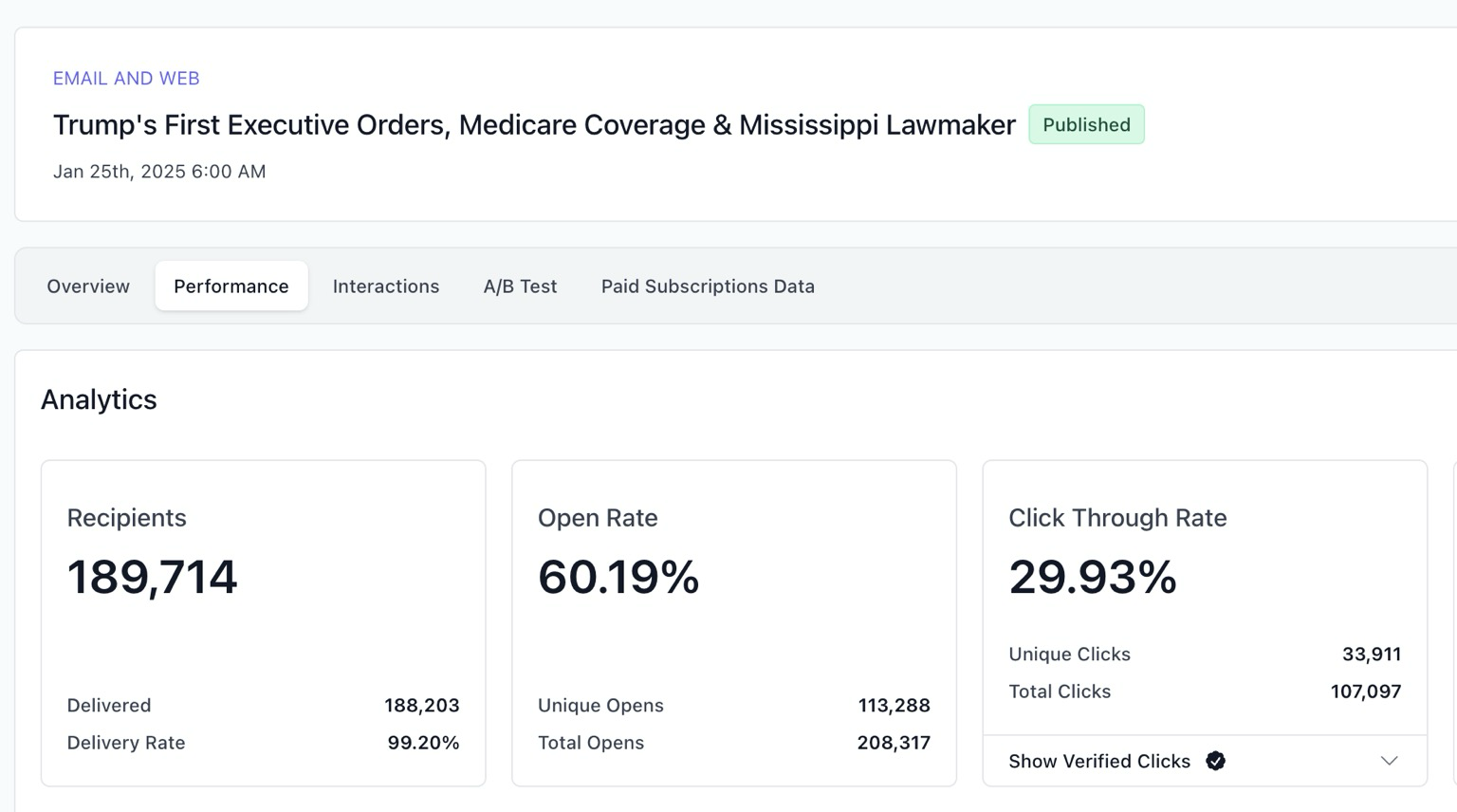Click the Unique Clicks value 33,911
Viewport: 1457px width, 812px height.
coord(1372,655)
